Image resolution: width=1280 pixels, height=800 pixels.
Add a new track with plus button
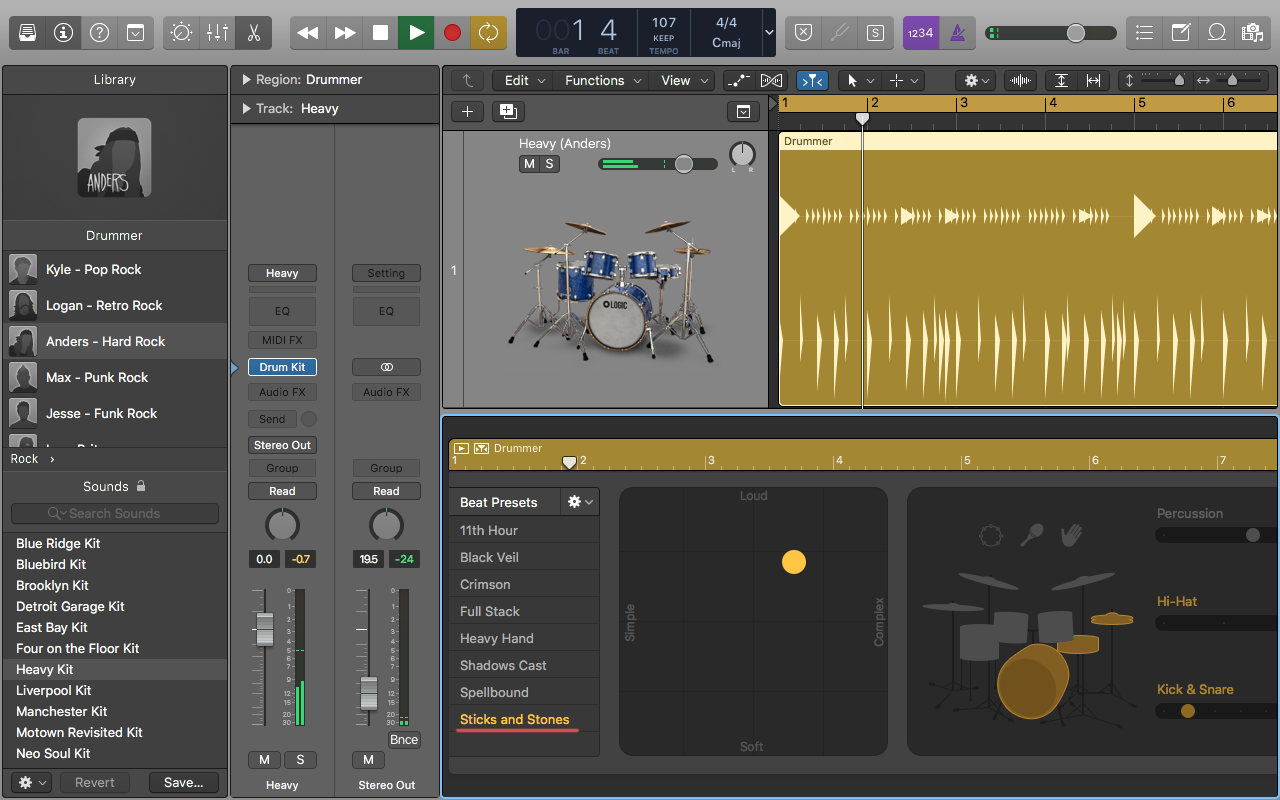(x=468, y=111)
